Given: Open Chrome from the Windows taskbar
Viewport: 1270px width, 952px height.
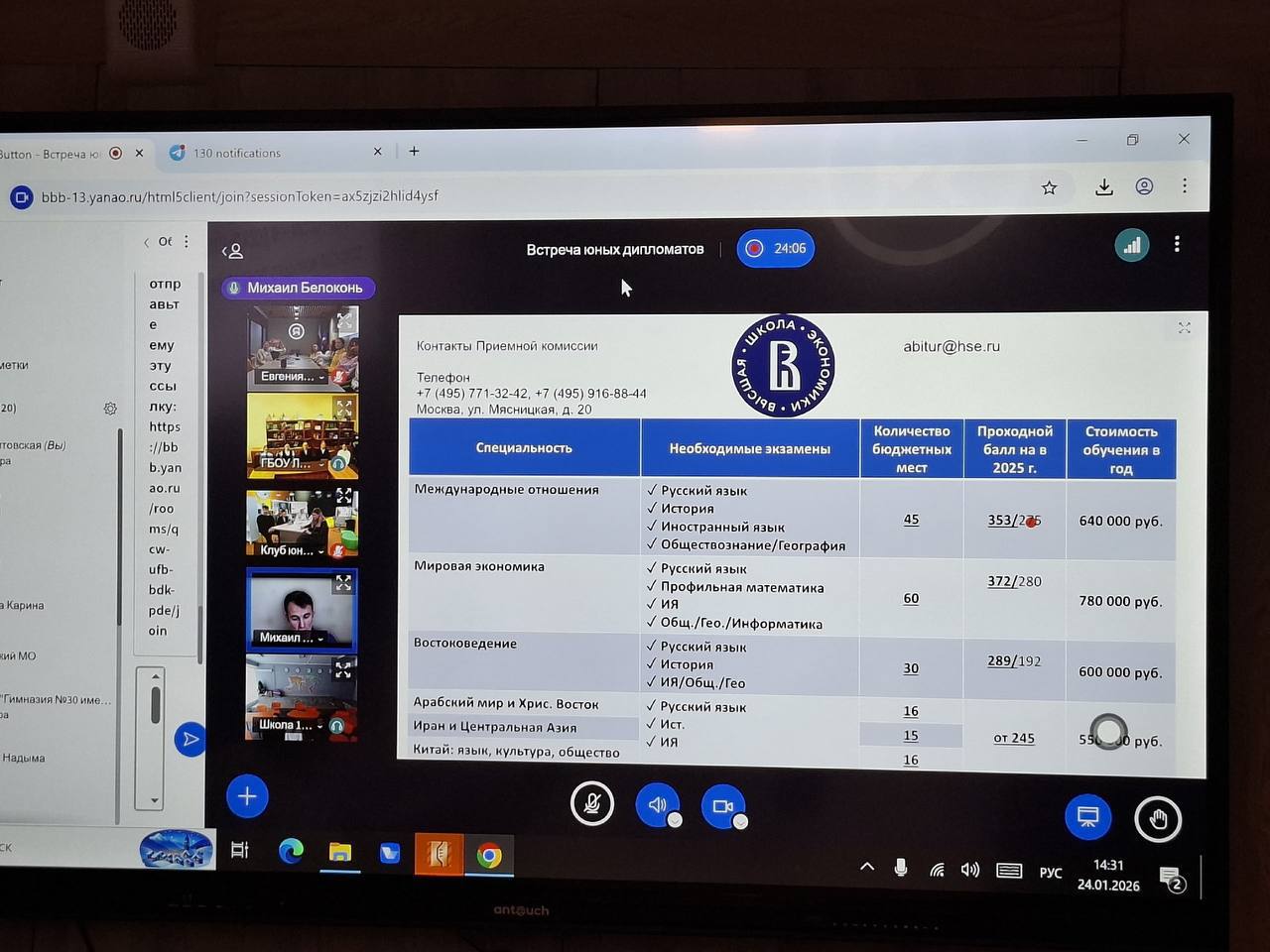Looking at the screenshot, I should (x=488, y=855).
